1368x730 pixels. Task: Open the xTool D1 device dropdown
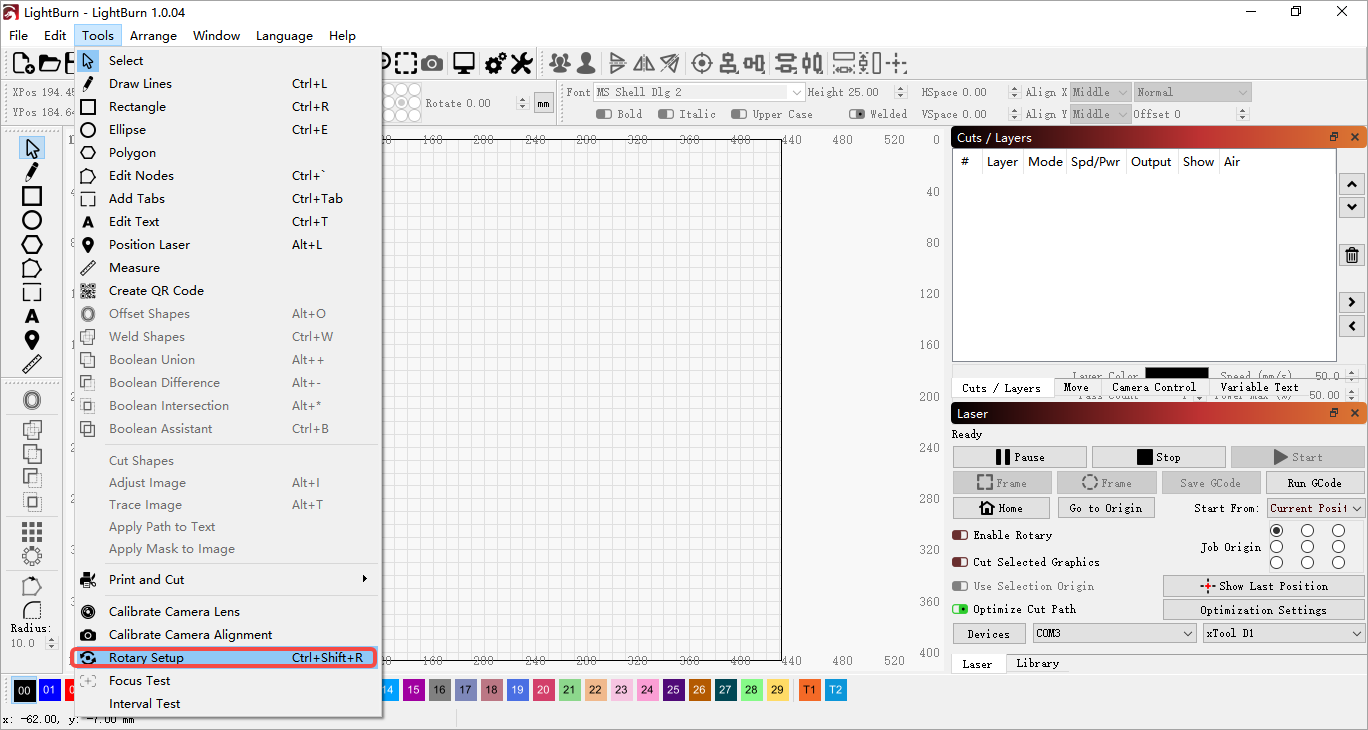pyautogui.click(x=1284, y=633)
